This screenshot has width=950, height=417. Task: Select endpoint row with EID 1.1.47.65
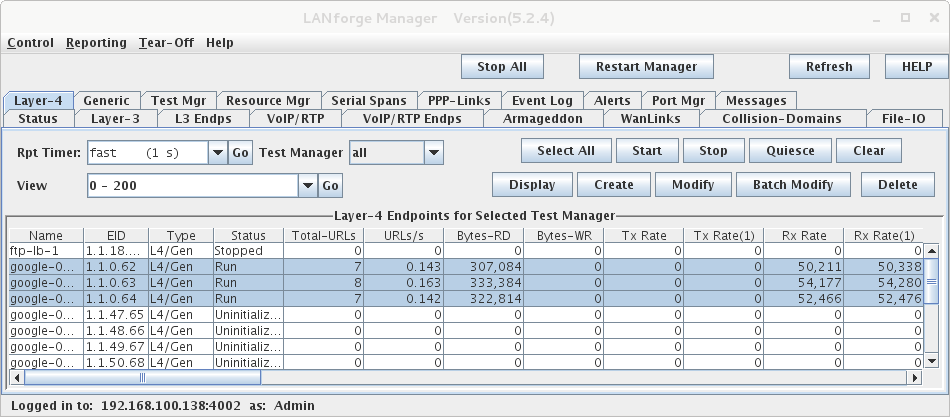tap(466, 315)
